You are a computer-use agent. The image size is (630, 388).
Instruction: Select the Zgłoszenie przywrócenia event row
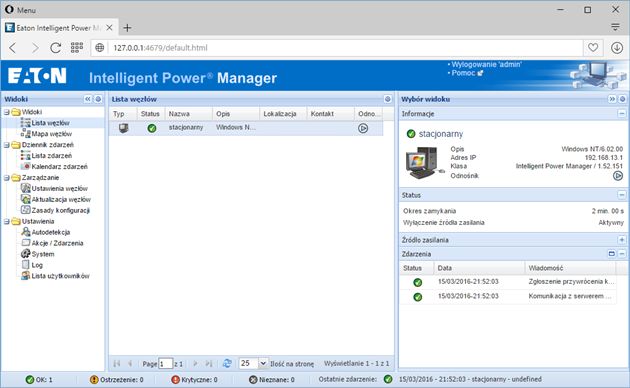click(x=508, y=282)
